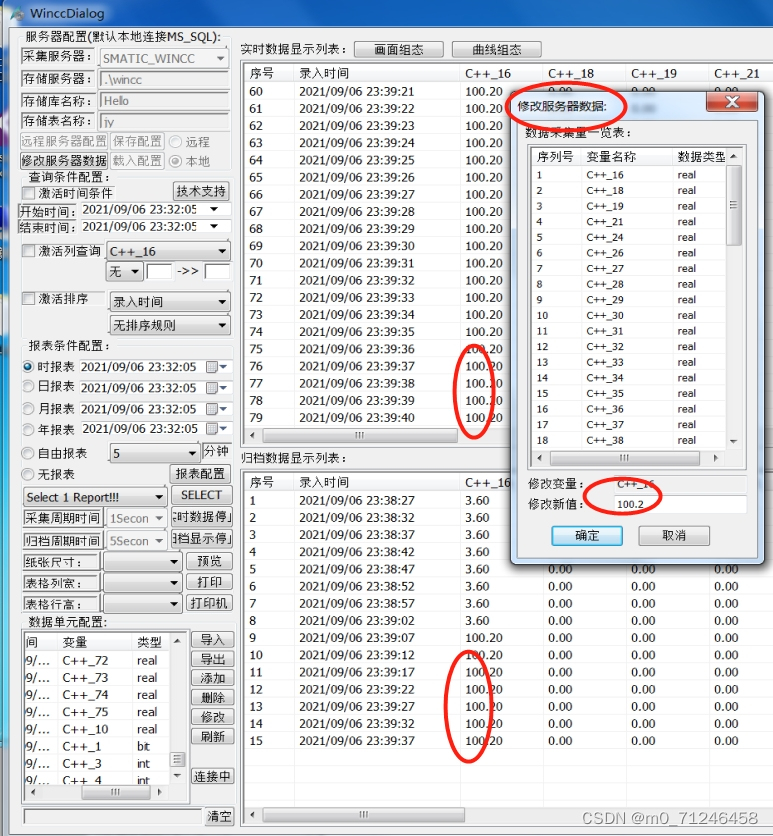Image resolution: width=773 pixels, height=836 pixels.
Task: Open the 日报表 calendar picker icon
Action: (216, 388)
